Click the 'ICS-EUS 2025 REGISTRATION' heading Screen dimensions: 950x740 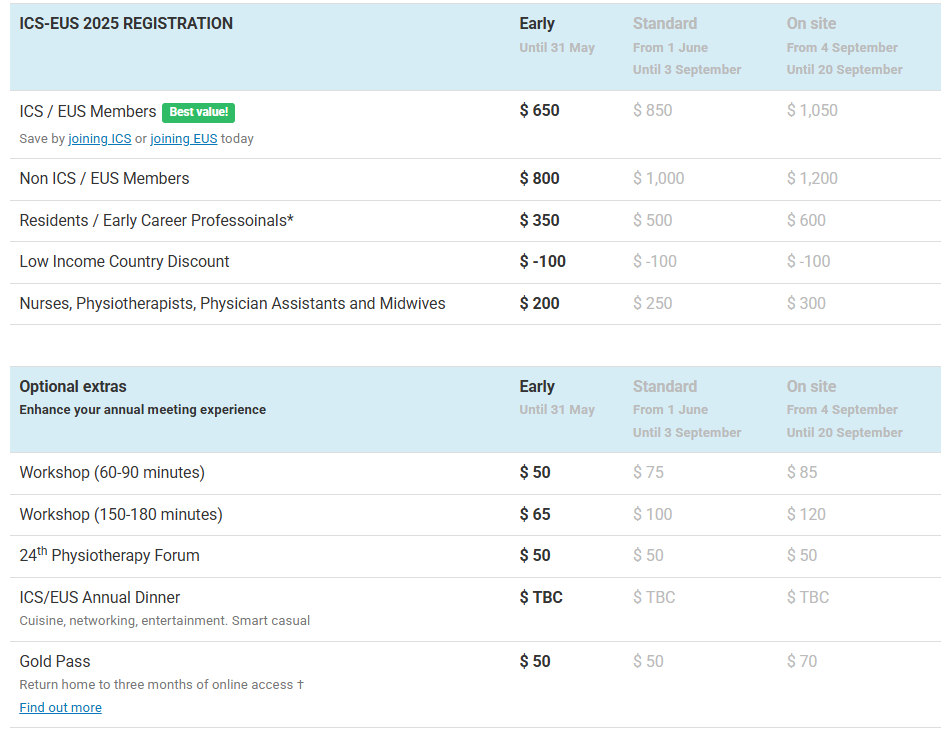point(126,24)
